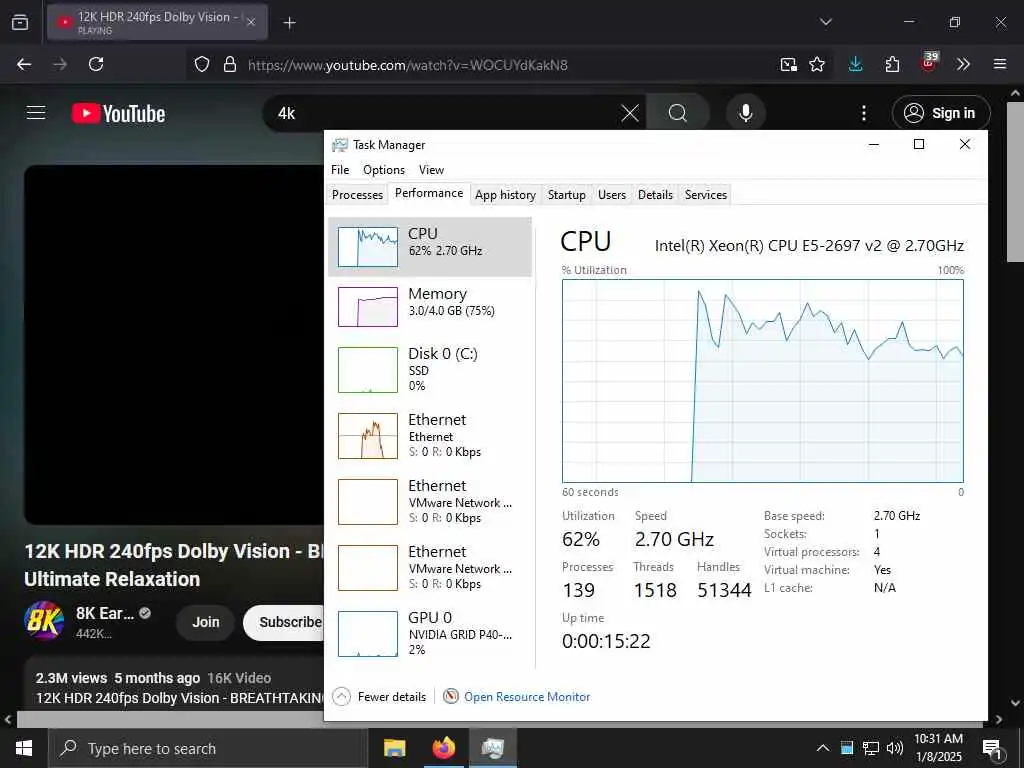
Task: Open tracking protection shield icon
Action: click(x=202, y=65)
